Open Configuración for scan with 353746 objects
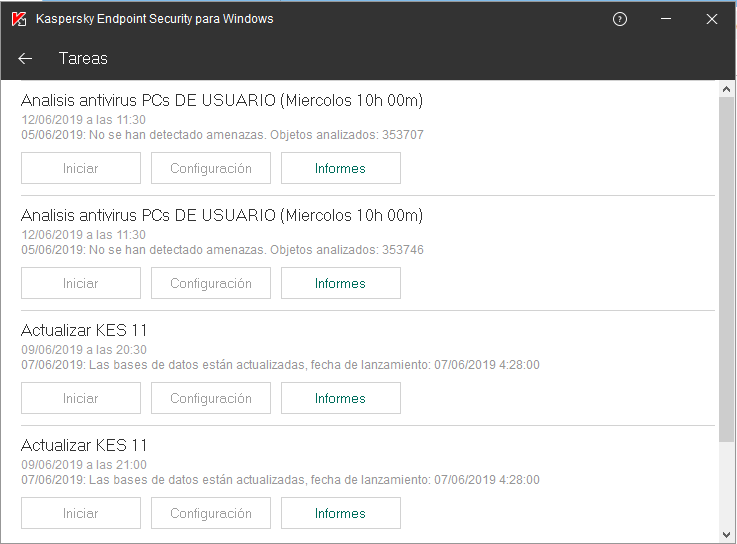The image size is (737, 544). point(211,283)
